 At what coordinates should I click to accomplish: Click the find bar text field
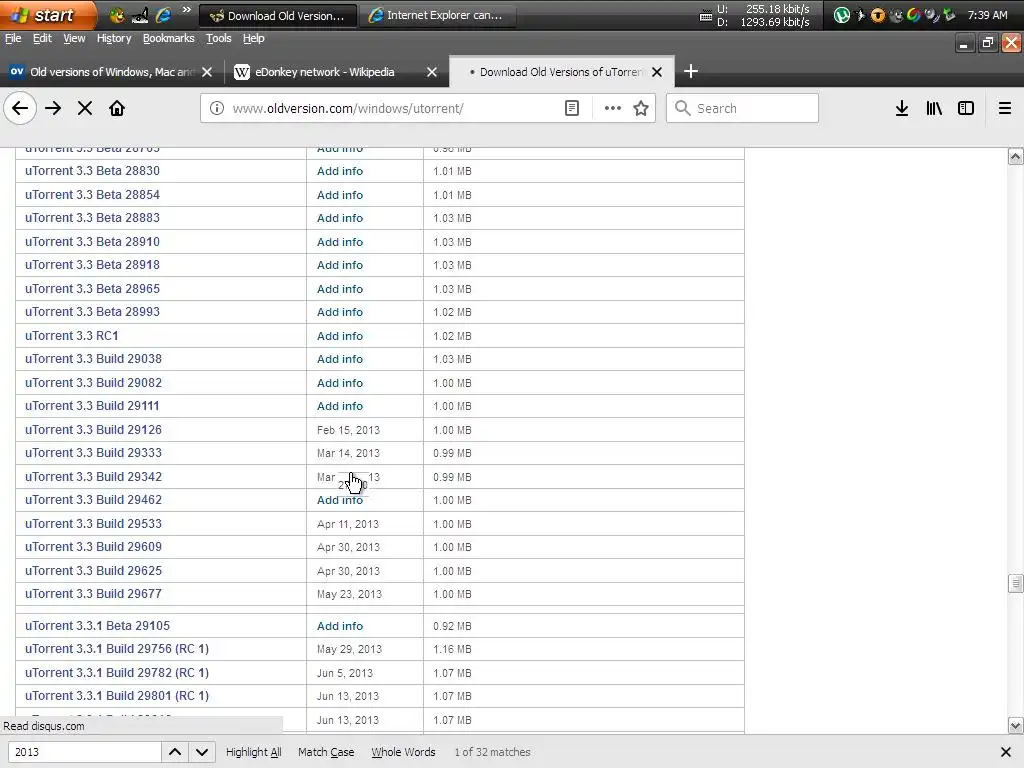tap(85, 752)
